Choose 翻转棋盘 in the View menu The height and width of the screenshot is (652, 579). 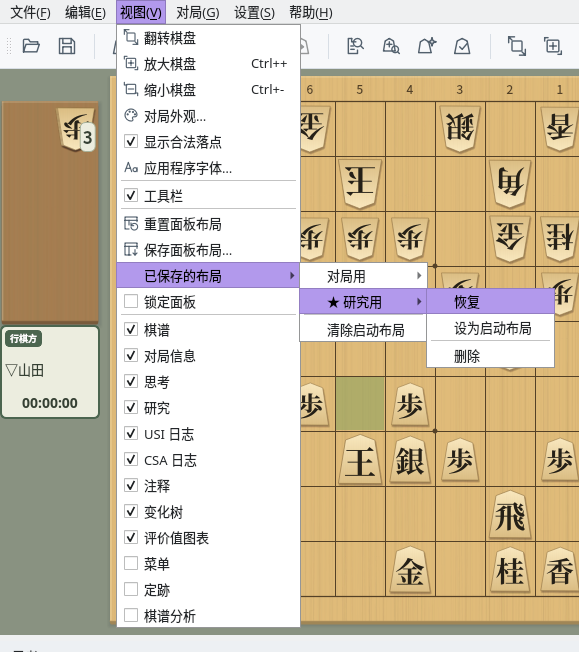tap(208, 38)
